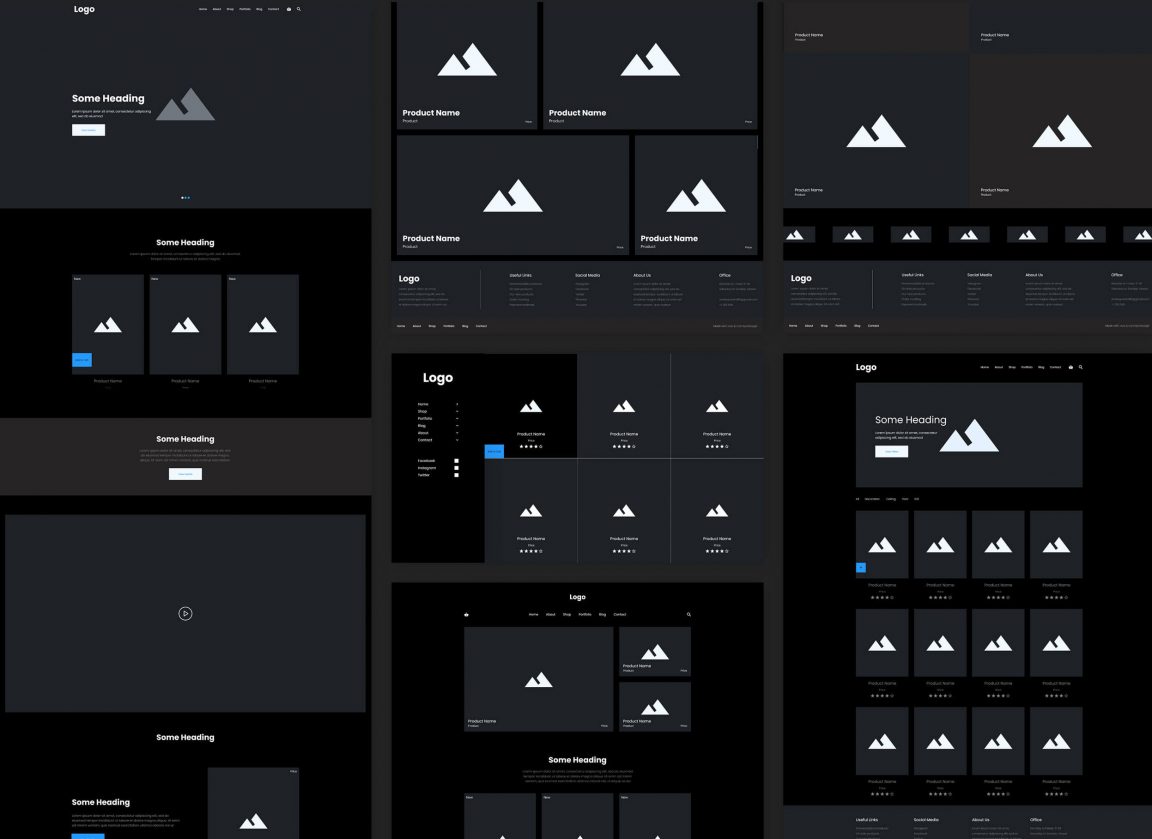The width and height of the screenshot is (1152, 839).
Task: Toggle the Twitter checkbox in the sidebar
Action: pos(456,475)
